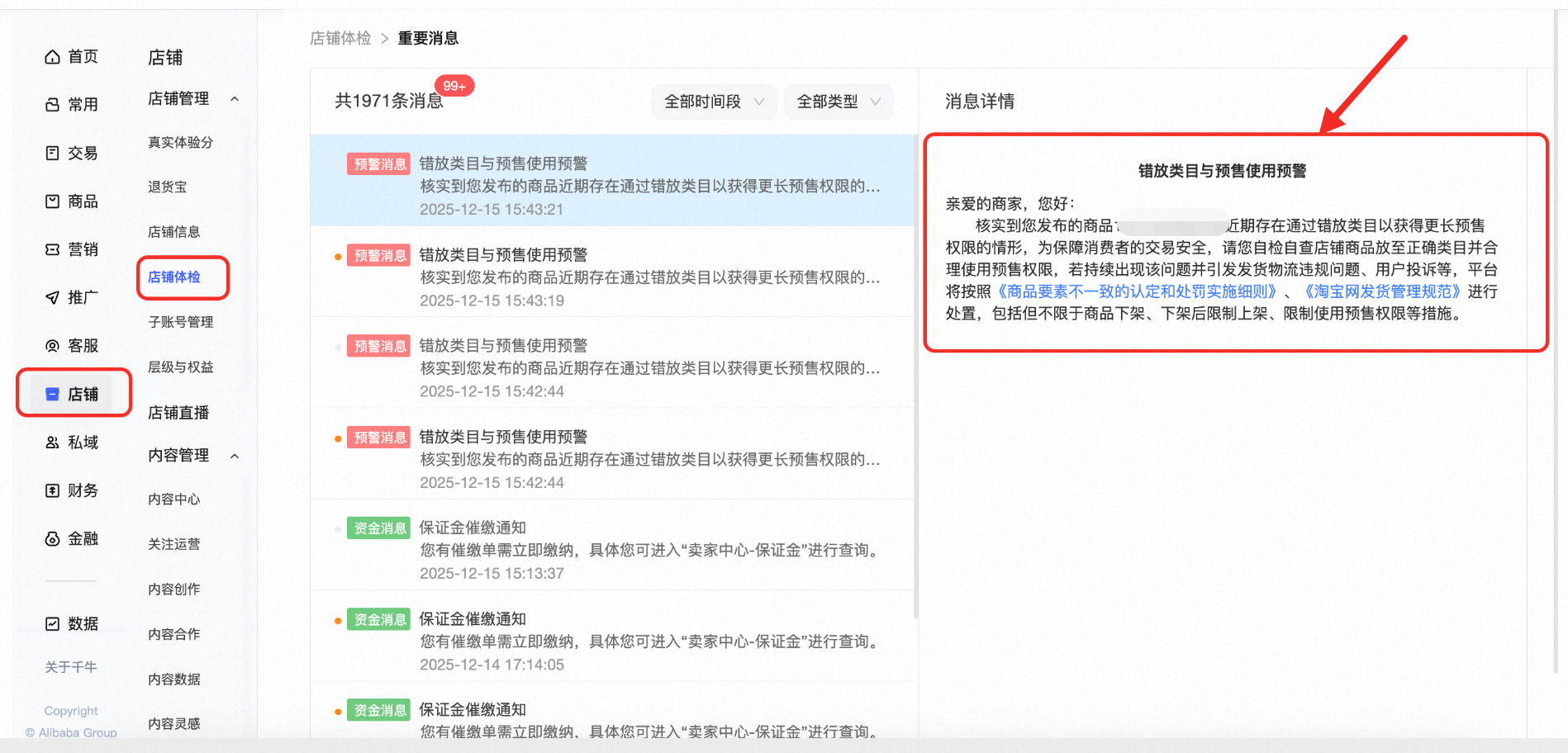Open the 私域 people icon
The width and height of the screenshot is (1568, 753).
point(52,443)
